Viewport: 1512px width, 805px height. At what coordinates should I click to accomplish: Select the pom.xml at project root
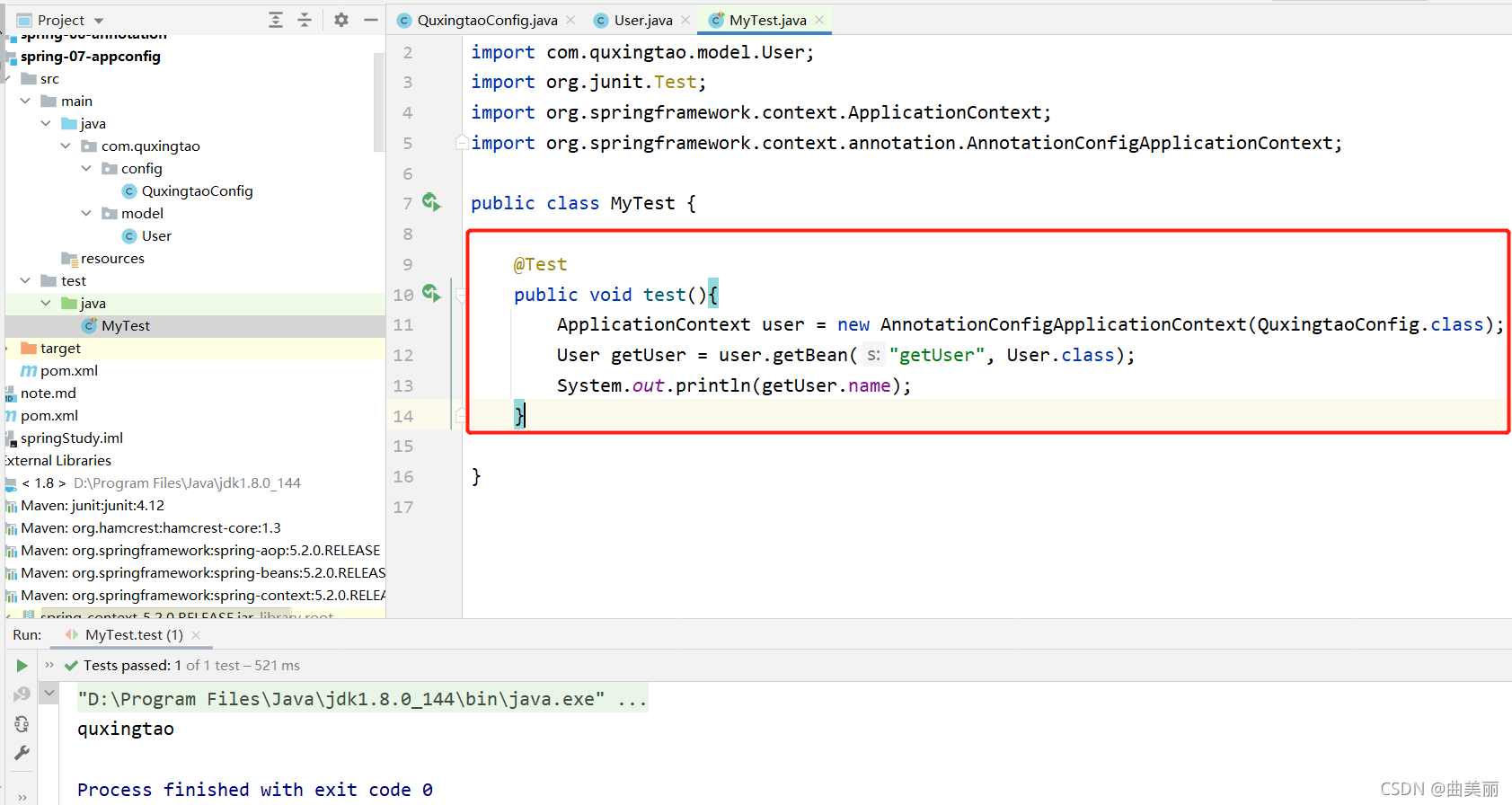[x=49, y=415]
